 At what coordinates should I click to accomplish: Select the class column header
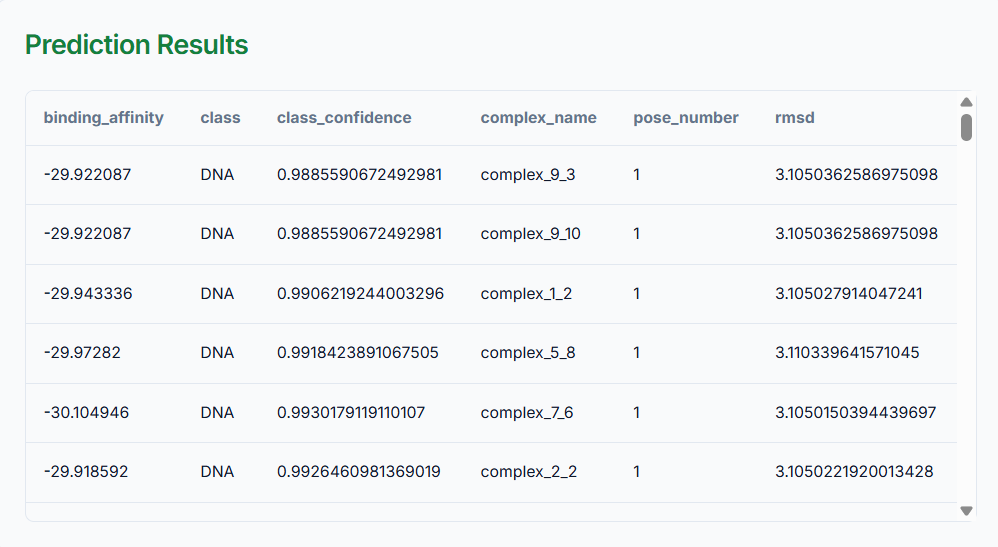(220, 118)
